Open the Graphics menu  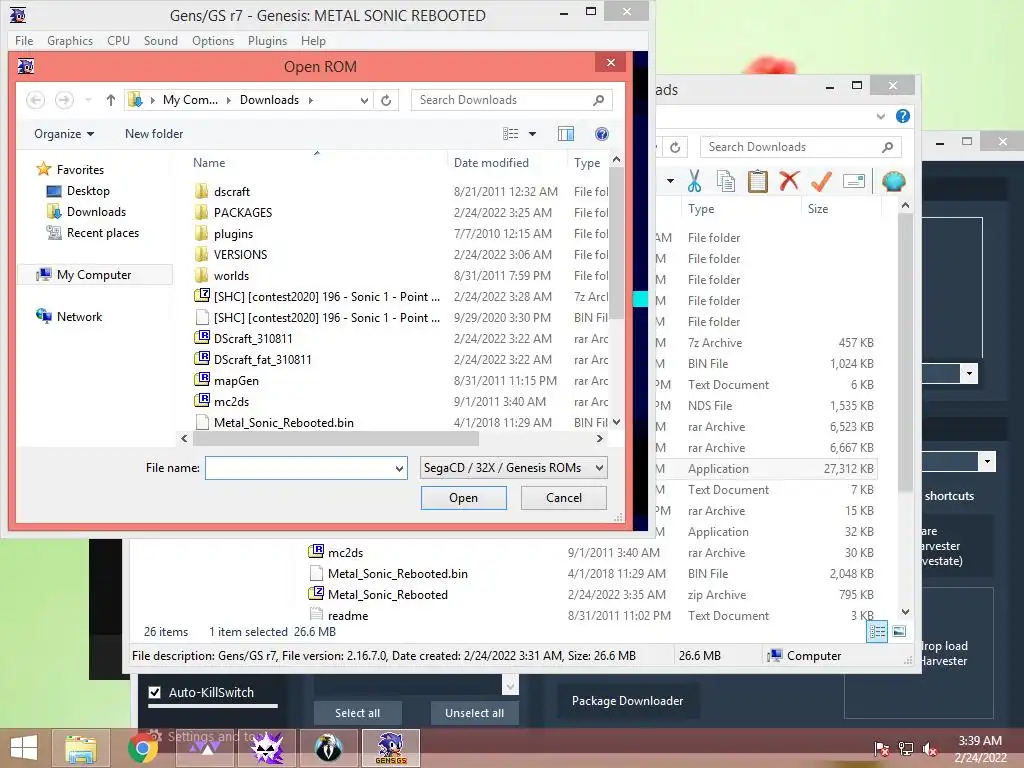pyautogui.click(x=70, y=40)
